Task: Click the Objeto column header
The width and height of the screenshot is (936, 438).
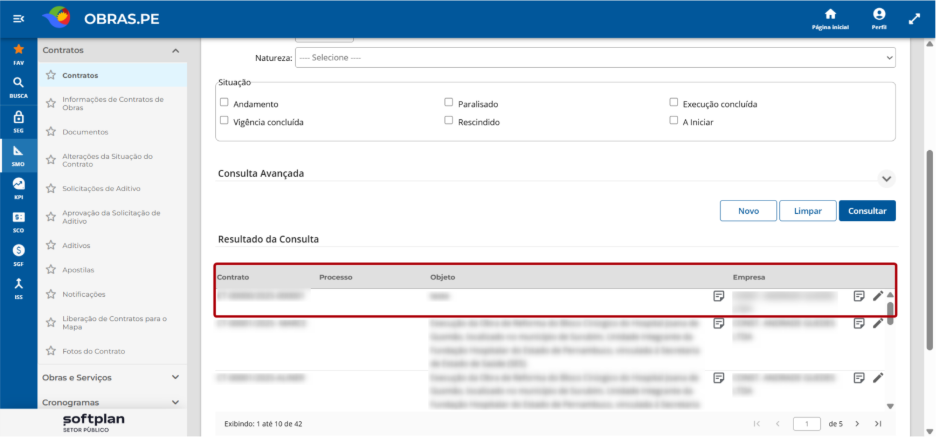Action: 442,277
